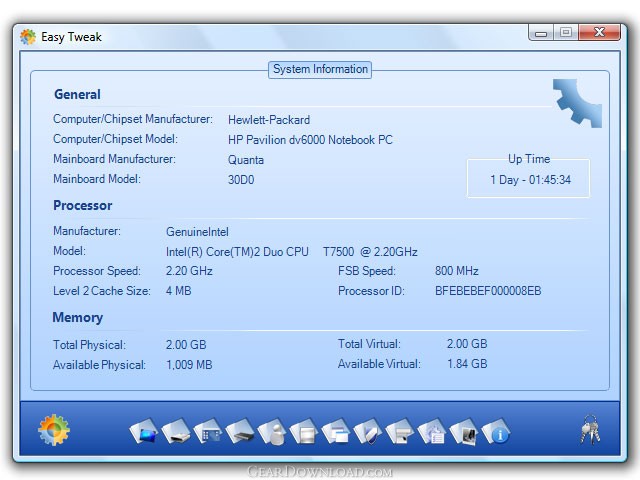Screen dimensions: 640x480
Task: Open the overlapping windows category icon
Action: point(336,431)
